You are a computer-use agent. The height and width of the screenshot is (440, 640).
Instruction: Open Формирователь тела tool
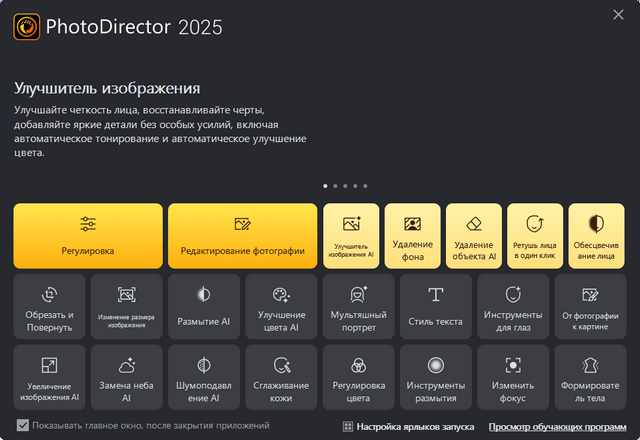point(590,376)
